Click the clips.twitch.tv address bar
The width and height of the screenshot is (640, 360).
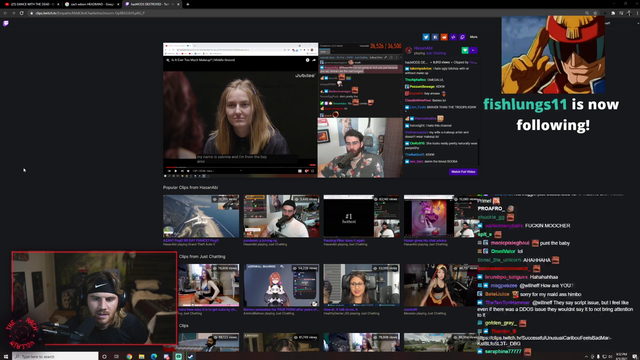point(306,13)
